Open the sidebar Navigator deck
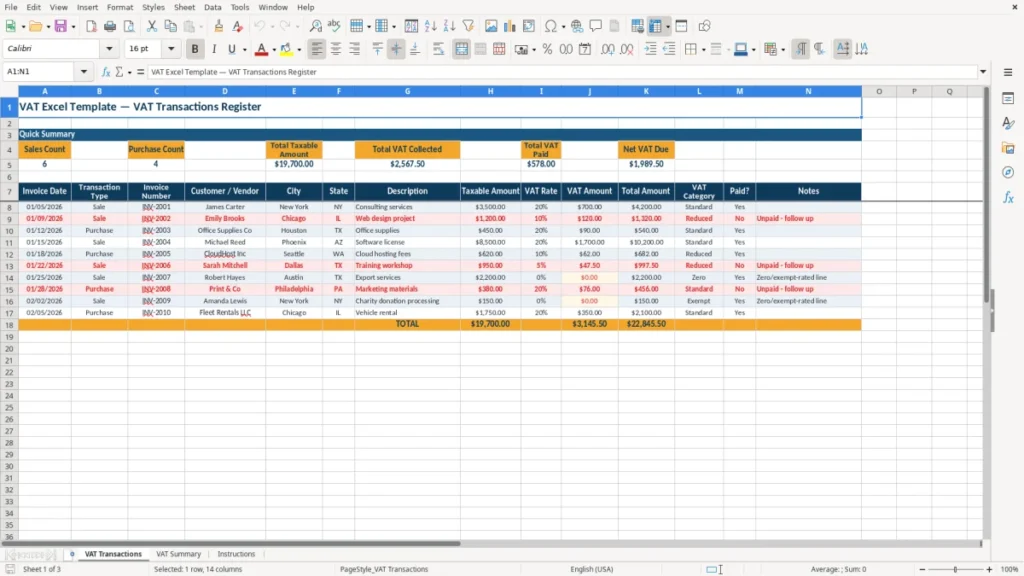 (x=1008, y=172)
